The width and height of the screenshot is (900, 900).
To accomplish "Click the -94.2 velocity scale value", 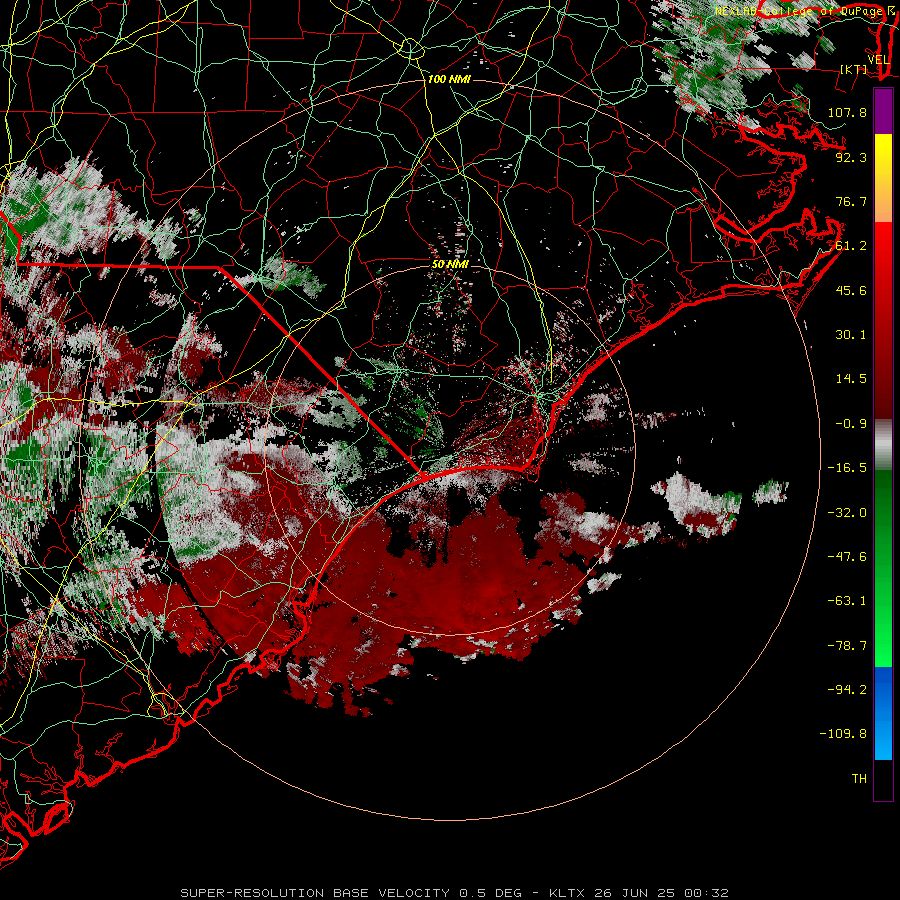I will click(x=847, y=690).
